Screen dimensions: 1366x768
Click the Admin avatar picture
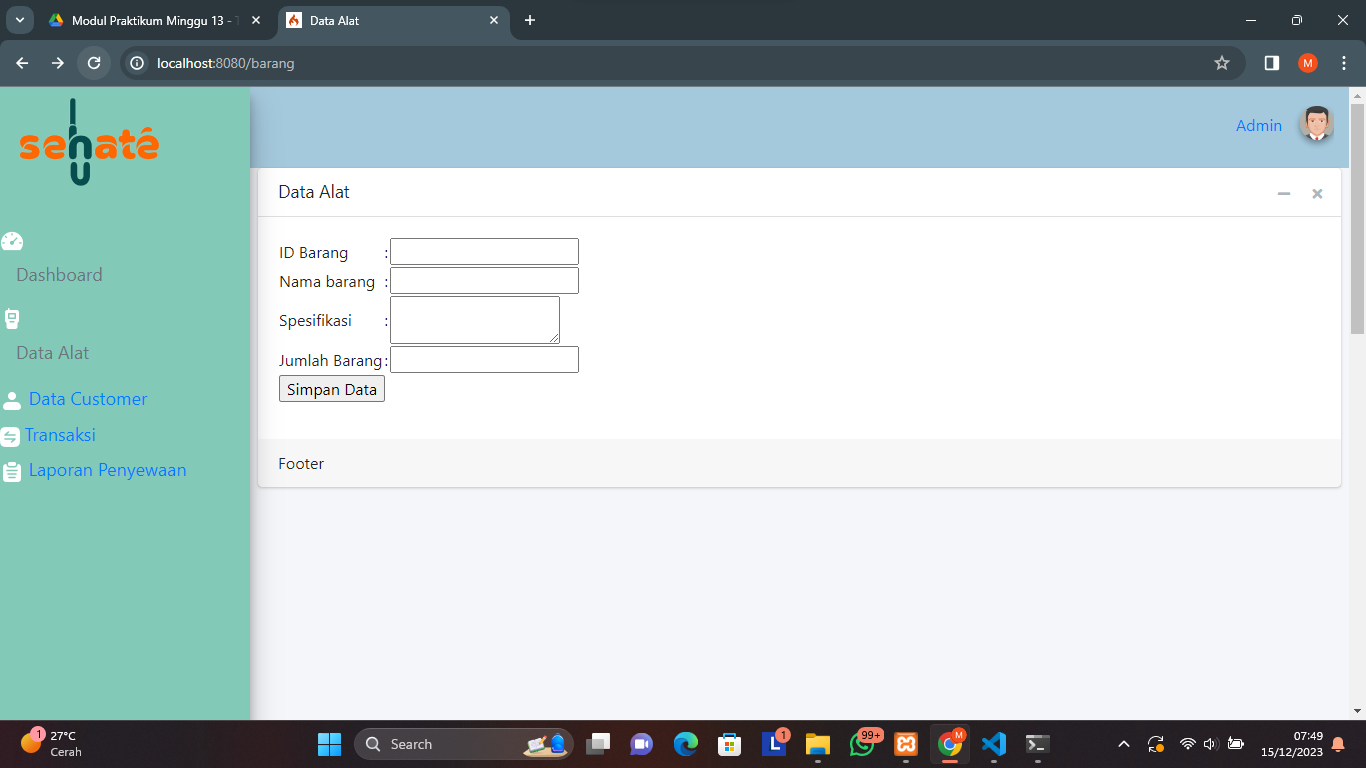(x=1316, y=125)
